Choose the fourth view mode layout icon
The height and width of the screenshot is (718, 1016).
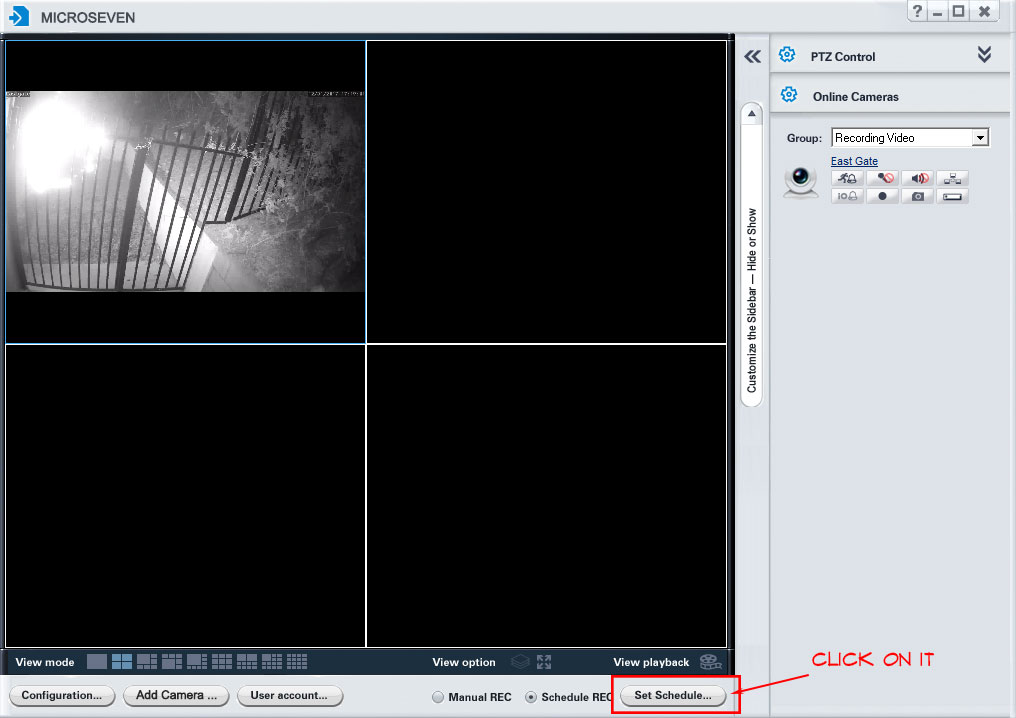point(172,662)
